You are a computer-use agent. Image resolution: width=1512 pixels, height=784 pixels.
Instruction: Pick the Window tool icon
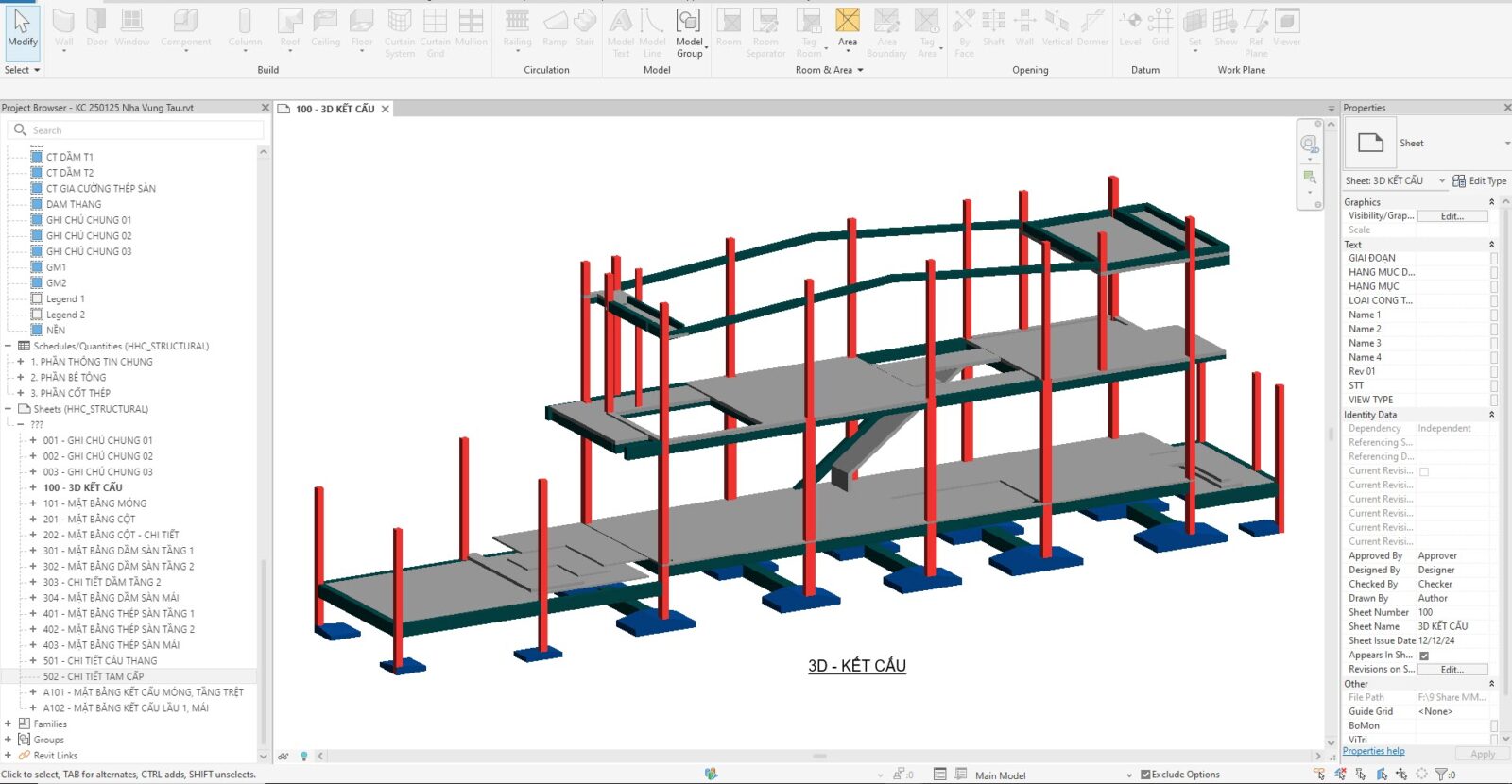click(x=132, y=27)
